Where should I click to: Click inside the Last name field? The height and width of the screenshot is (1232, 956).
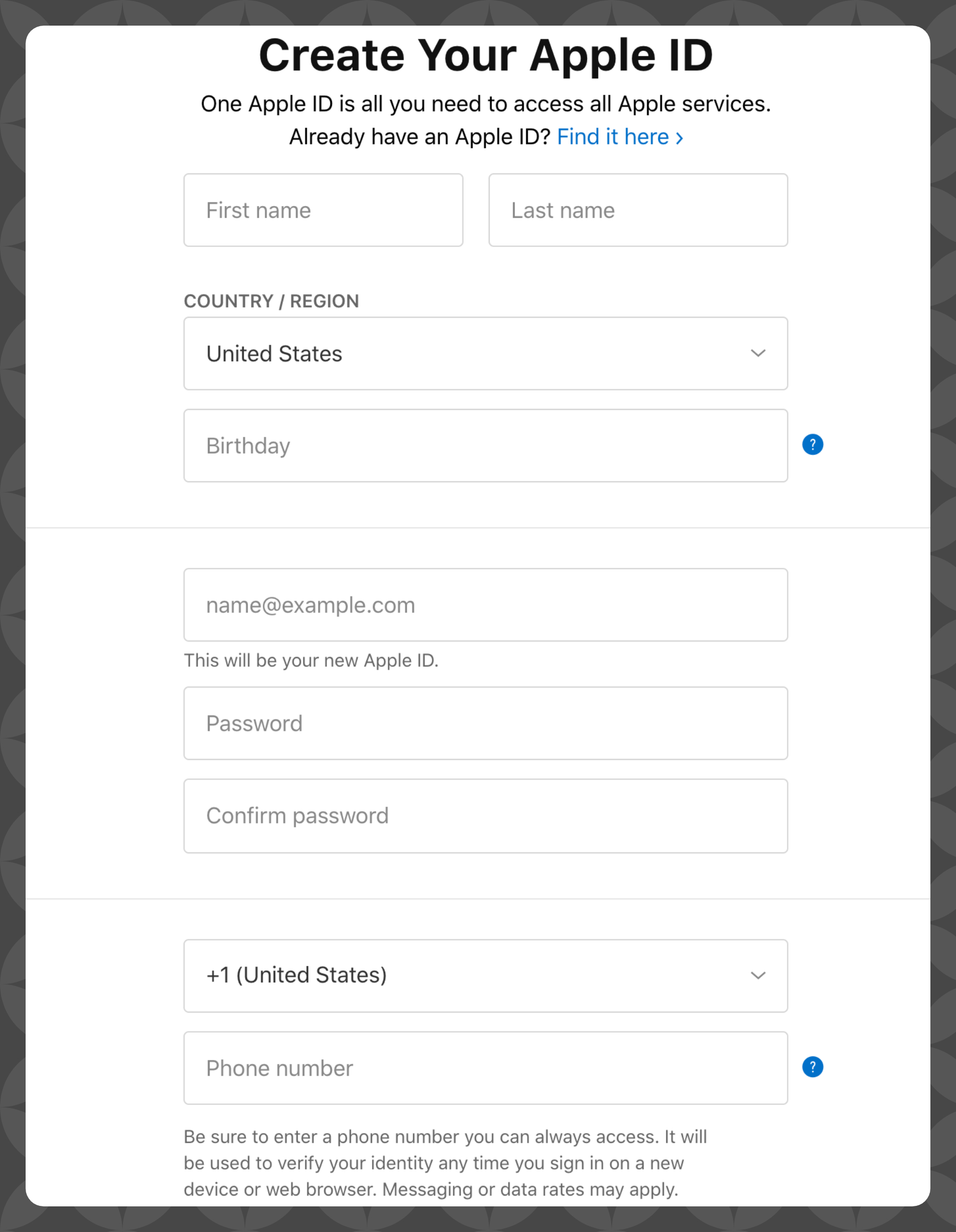(637, 210)
